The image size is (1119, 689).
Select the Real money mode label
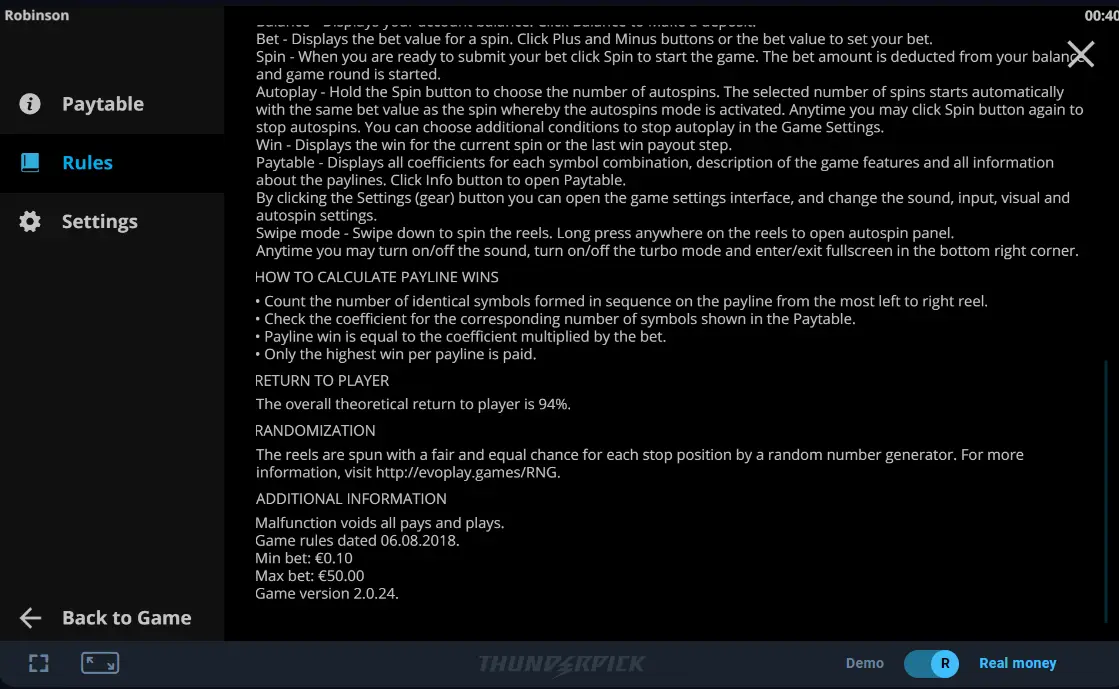point(1018,663)
